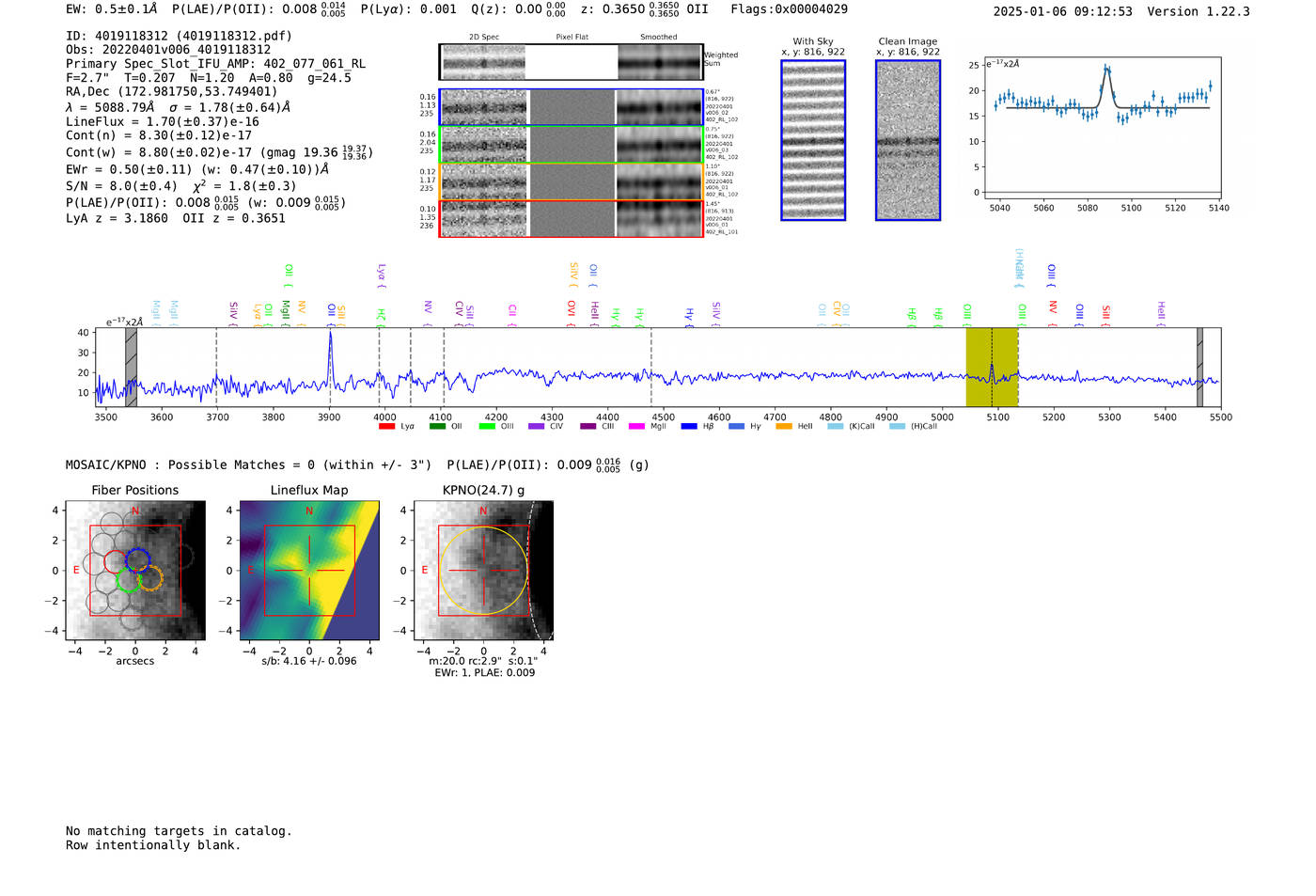Click the m:20.0 rc:2.9" s:0.1" caption

483,661
